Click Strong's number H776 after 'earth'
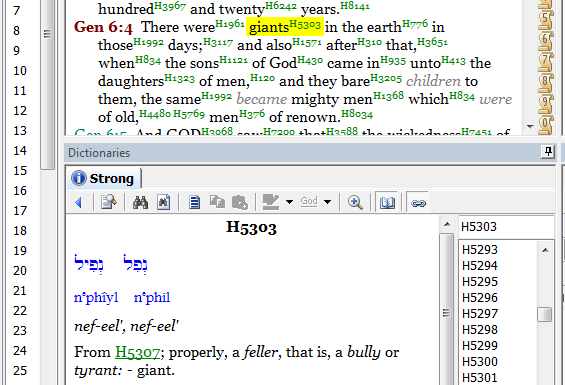The height and width of the screenshot is (385, 565). point(415,24)
